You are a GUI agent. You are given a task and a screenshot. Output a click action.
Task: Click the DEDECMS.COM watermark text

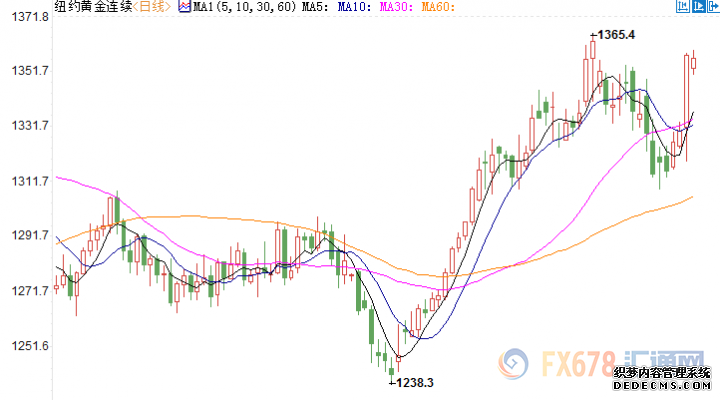pos(662,385)
